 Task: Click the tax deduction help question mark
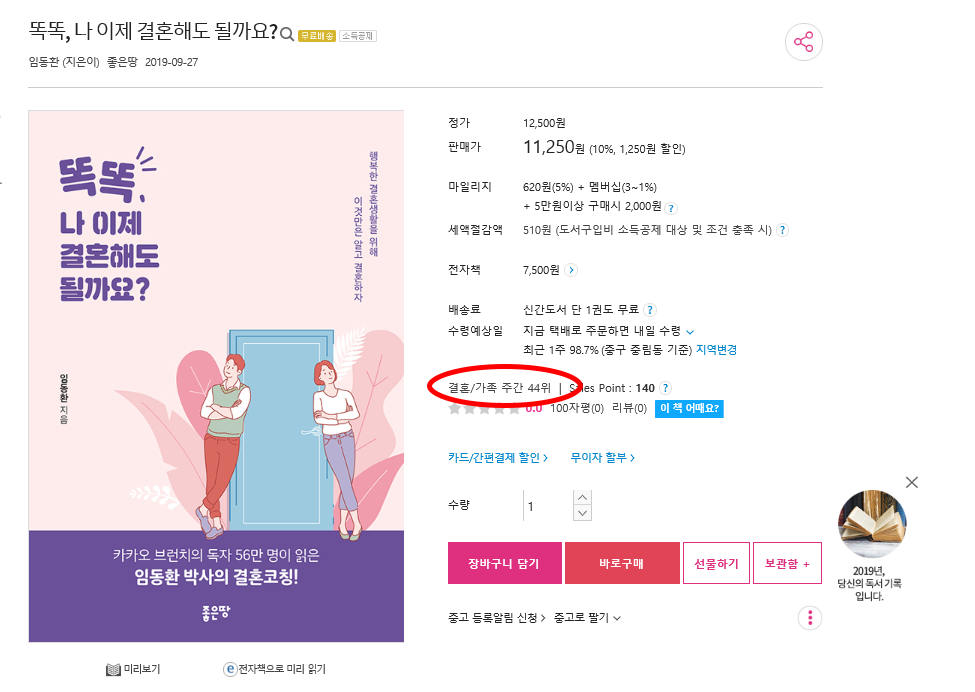tap(783, 230)
